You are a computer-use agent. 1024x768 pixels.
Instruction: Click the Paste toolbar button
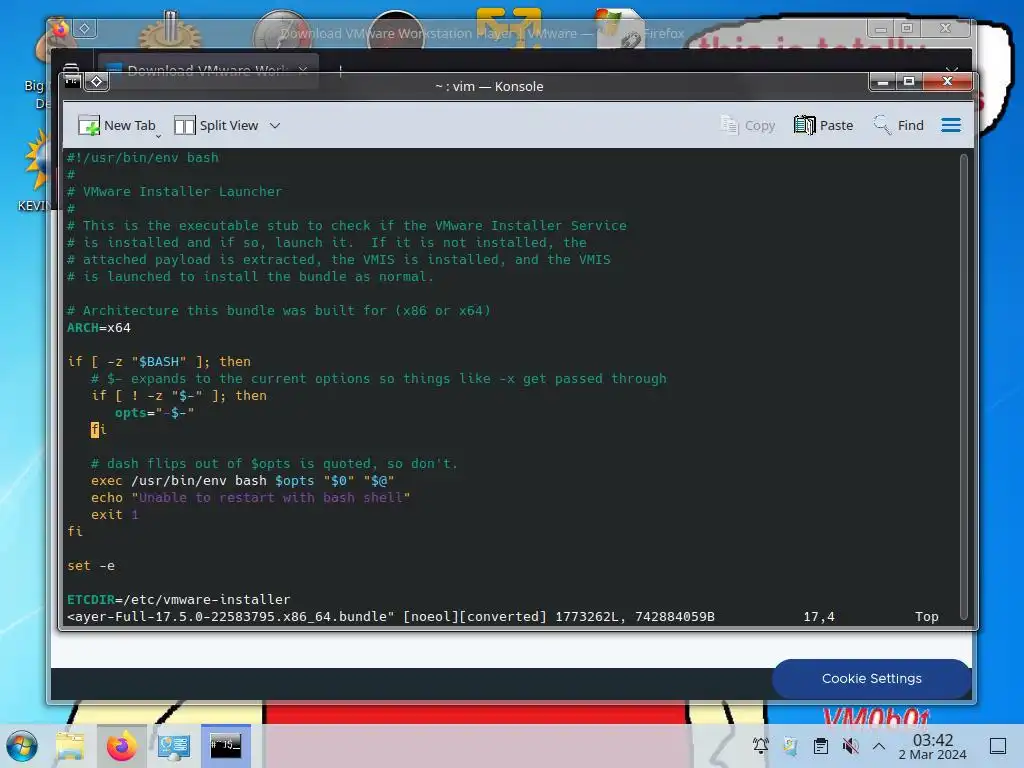coord(824,125)
